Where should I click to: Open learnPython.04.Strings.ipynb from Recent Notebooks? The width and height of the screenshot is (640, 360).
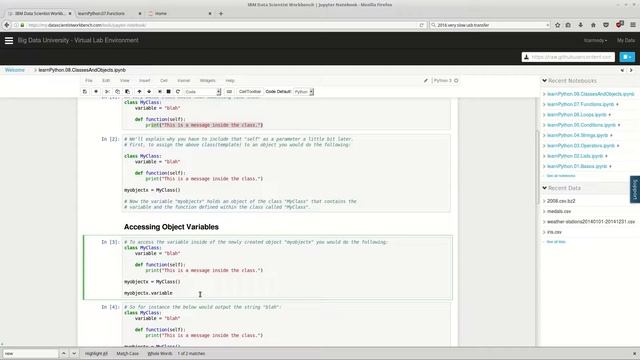pyautogui.click(x=577, y=136)
